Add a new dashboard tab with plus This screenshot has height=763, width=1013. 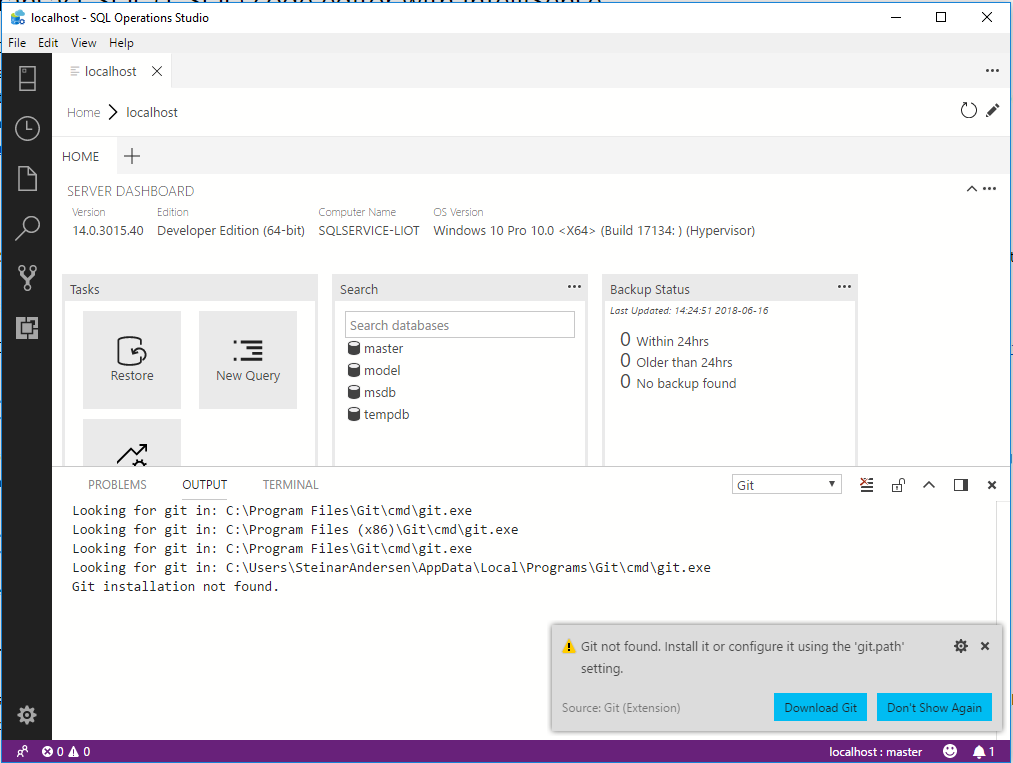pyautogui.click(x=132, y=156)
